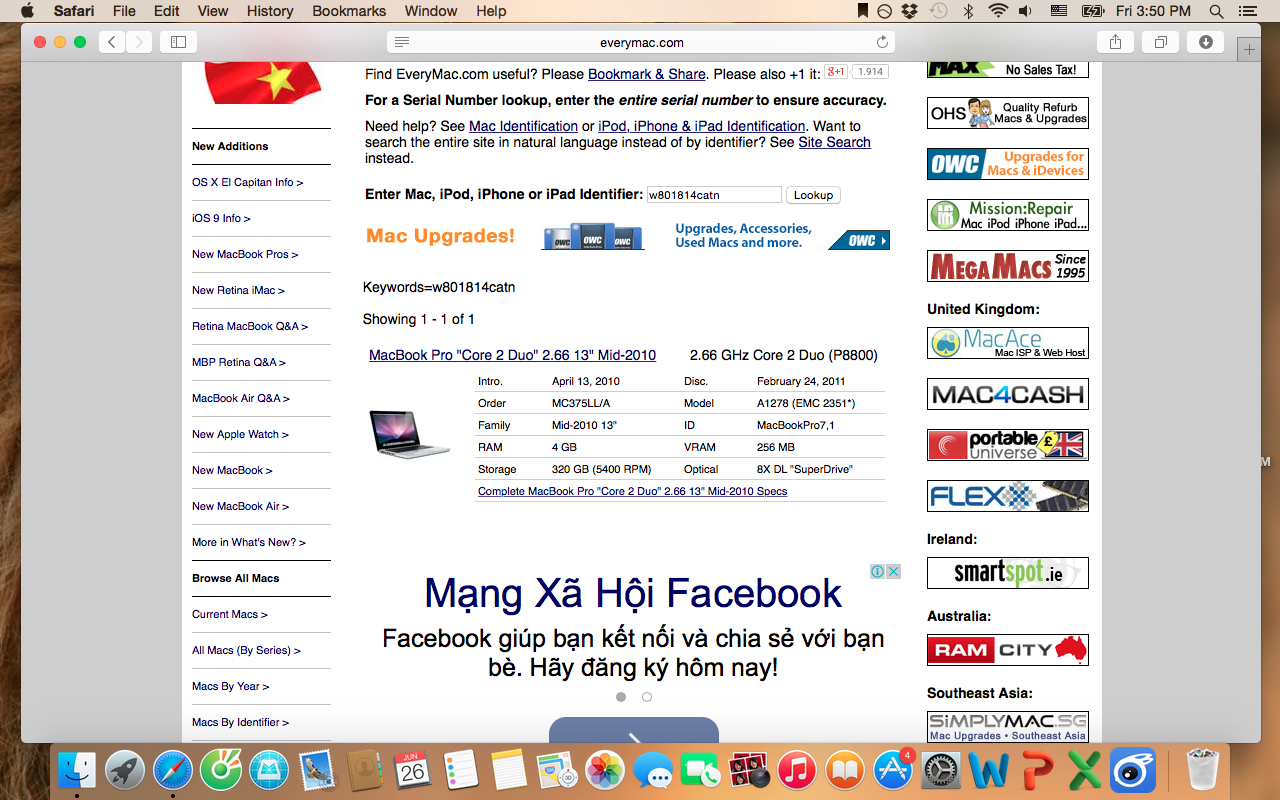Open Messages from the Dock
This screenshot has height=800, width=1280.
coord(653,771)
